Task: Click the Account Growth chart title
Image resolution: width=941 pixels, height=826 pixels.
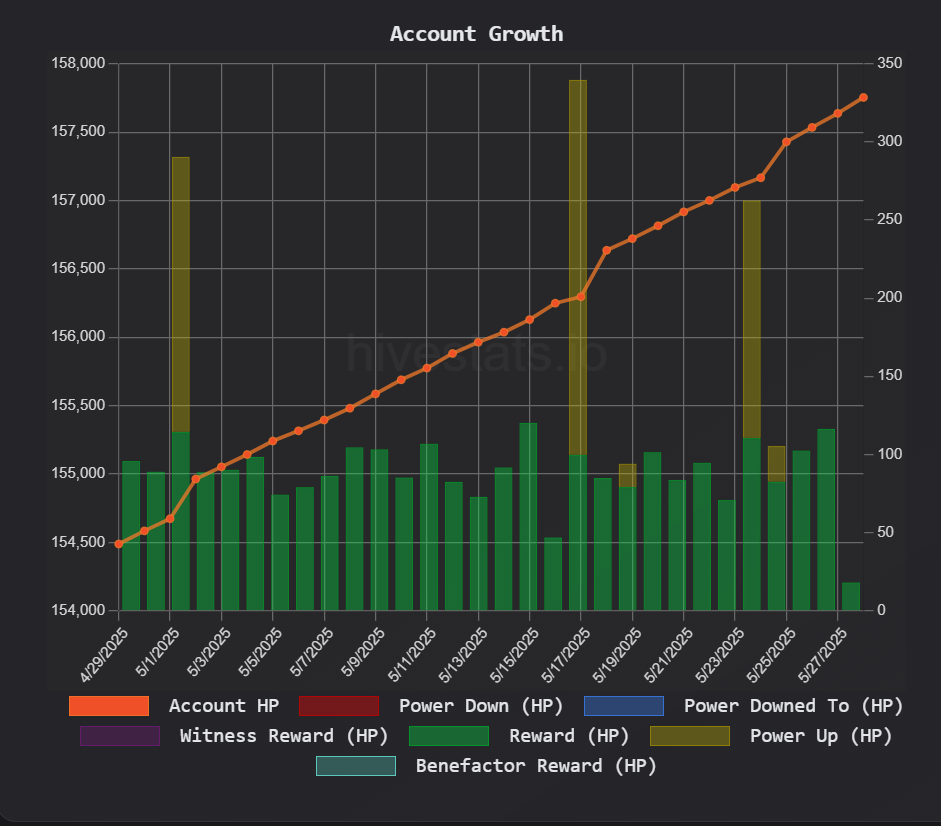Action: 476,34
